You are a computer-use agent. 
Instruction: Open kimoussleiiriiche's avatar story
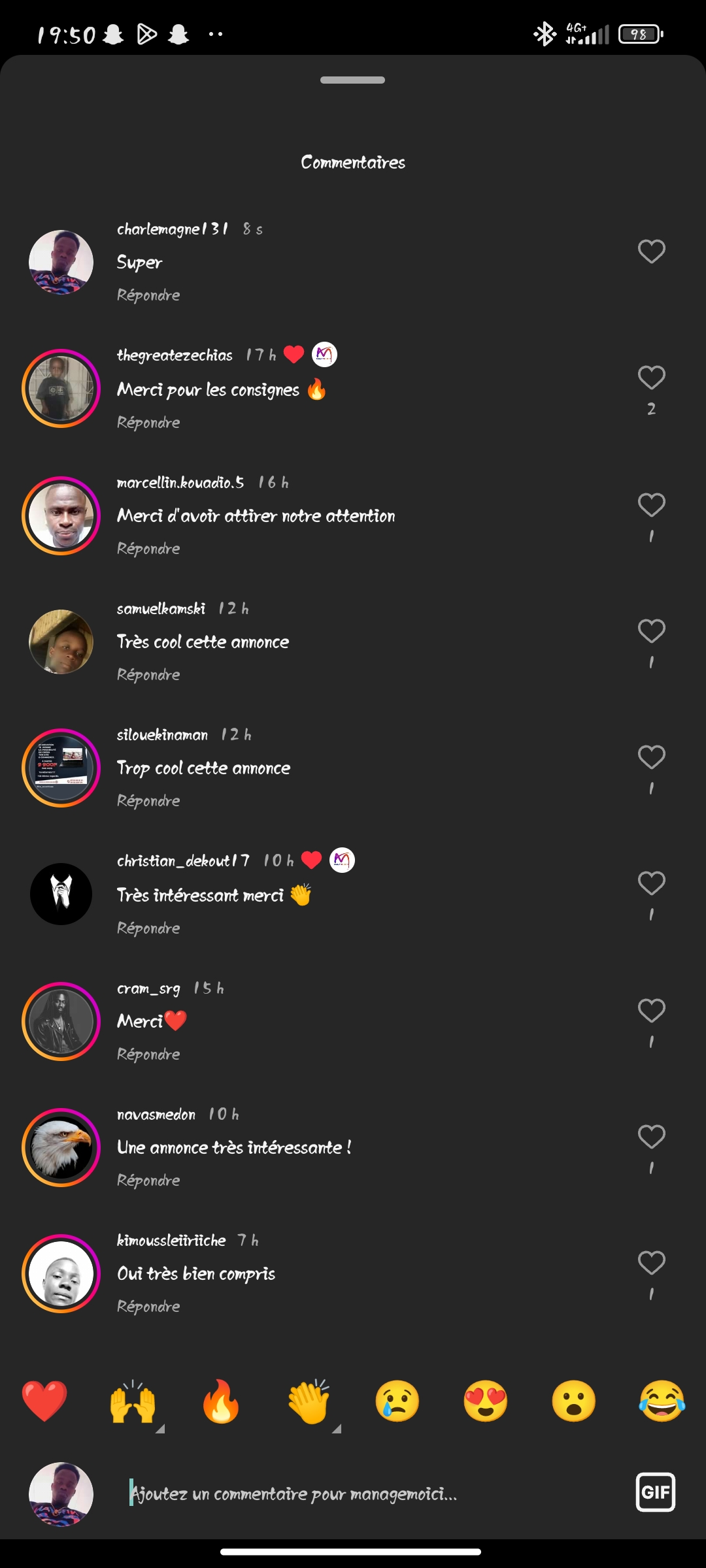[x=61, y=1273]
